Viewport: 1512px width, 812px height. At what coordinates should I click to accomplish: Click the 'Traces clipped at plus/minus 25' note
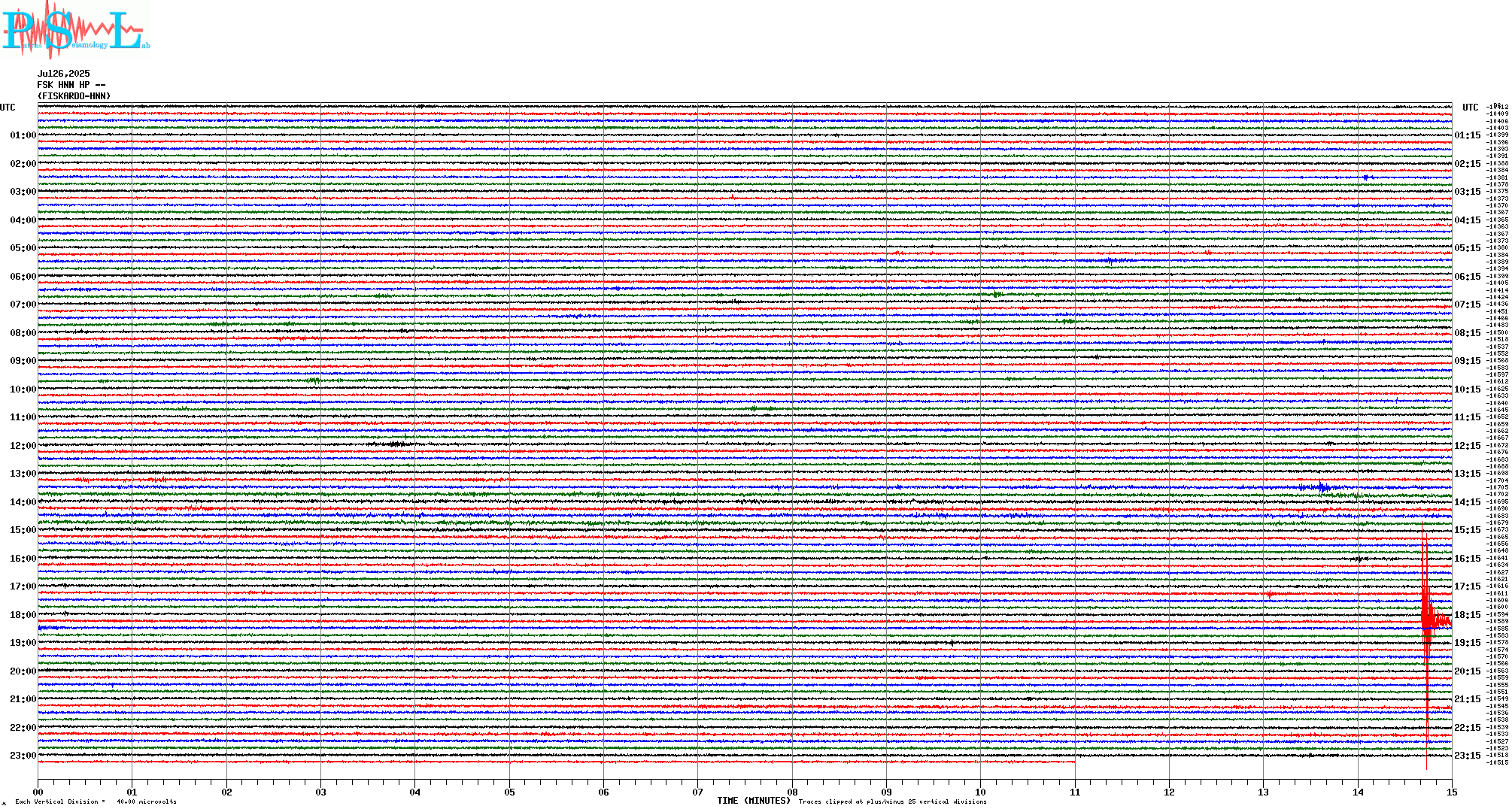892,801
